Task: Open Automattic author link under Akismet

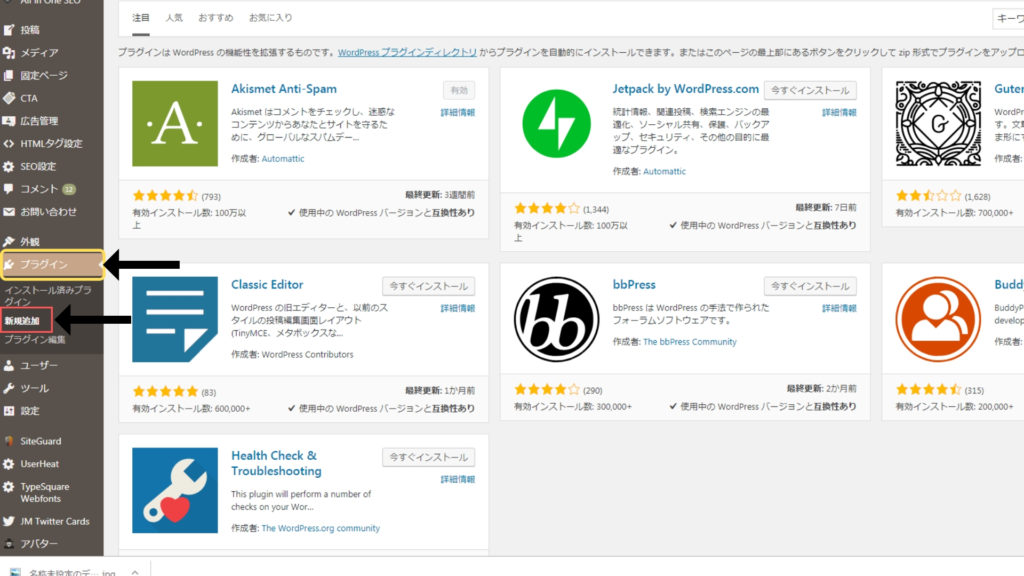Action: point(283,159)
